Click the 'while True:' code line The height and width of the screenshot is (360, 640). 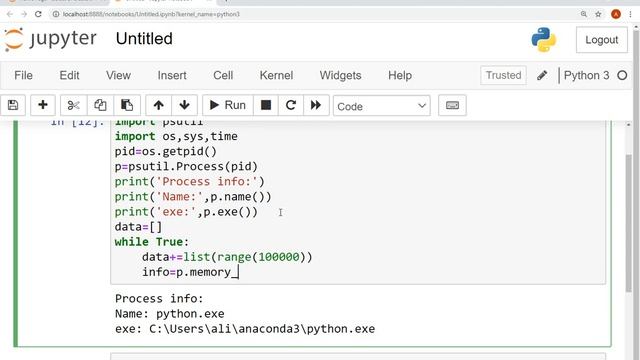152,242
